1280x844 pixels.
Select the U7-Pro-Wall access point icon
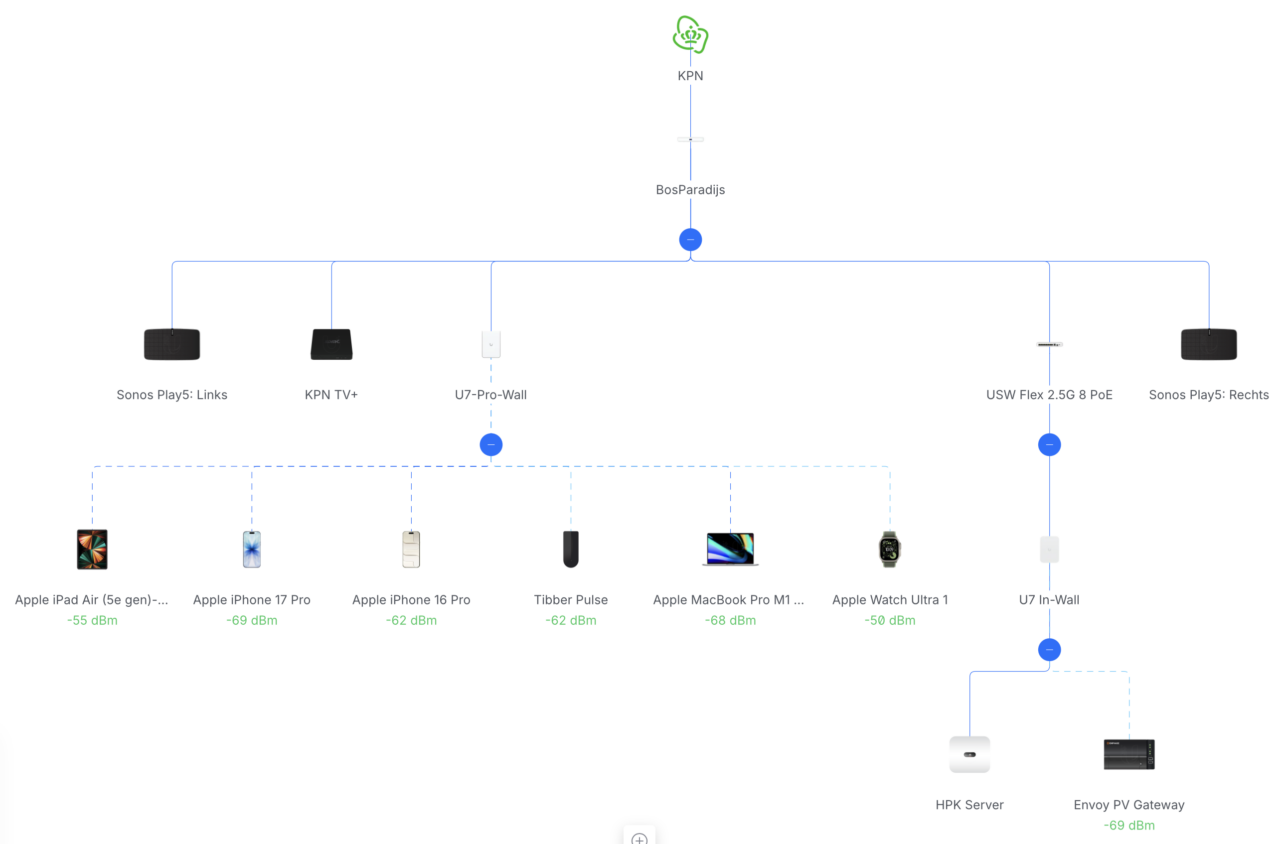(x=491, y=344)
